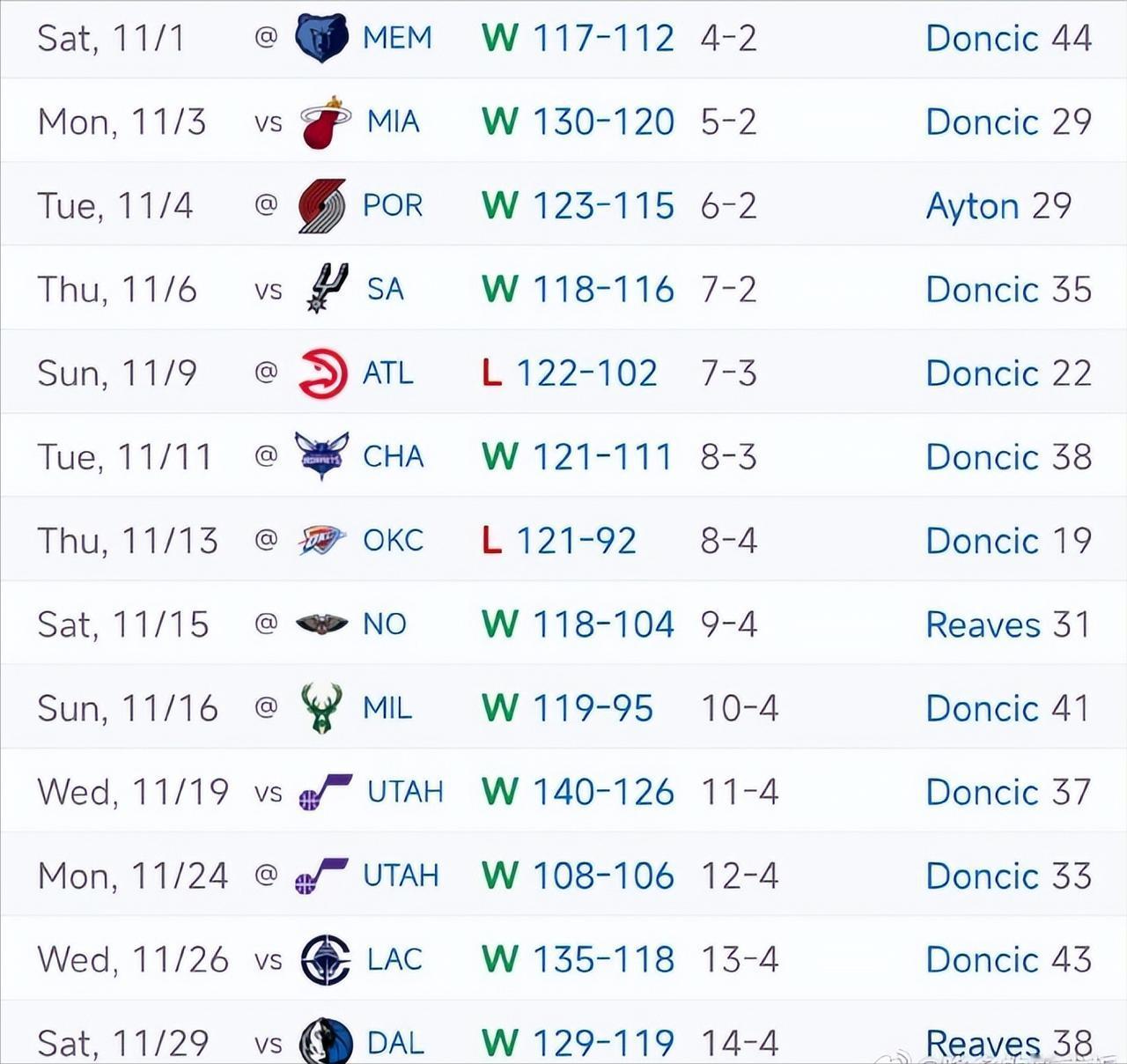
Task: Open the Reaves 31 player link
Action: [x=1008, y=624]
